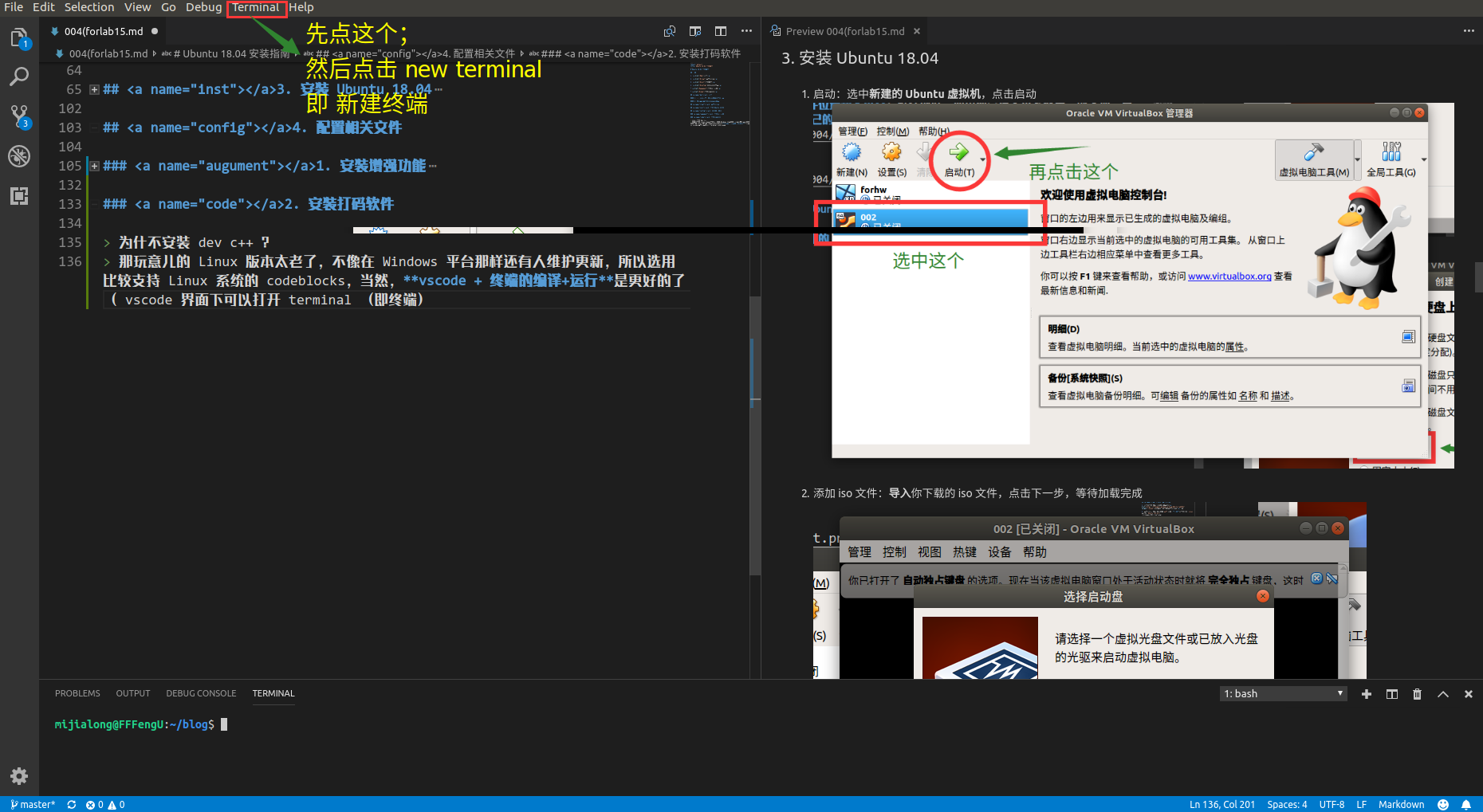Open the Explorer view in activity bar
Viewport: 1483px width, 812px height.
(19, 37)
